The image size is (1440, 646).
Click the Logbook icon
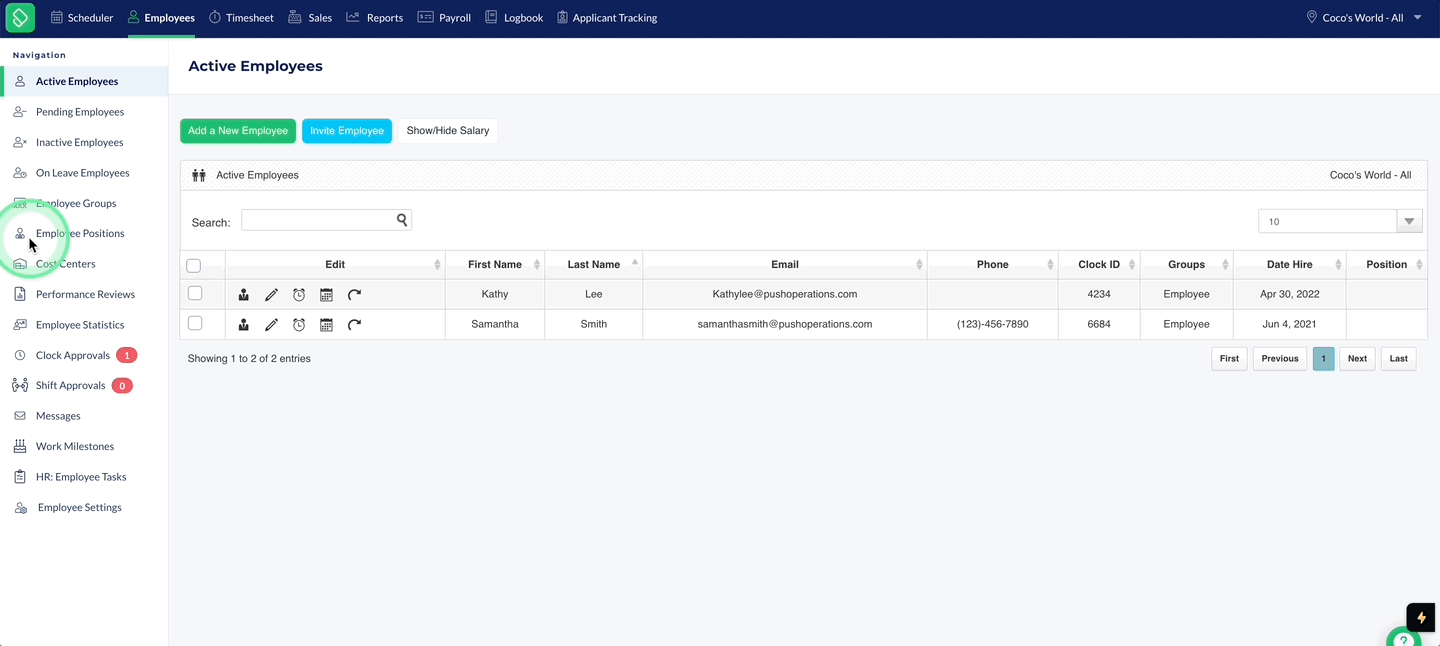[x=491, y=17]
